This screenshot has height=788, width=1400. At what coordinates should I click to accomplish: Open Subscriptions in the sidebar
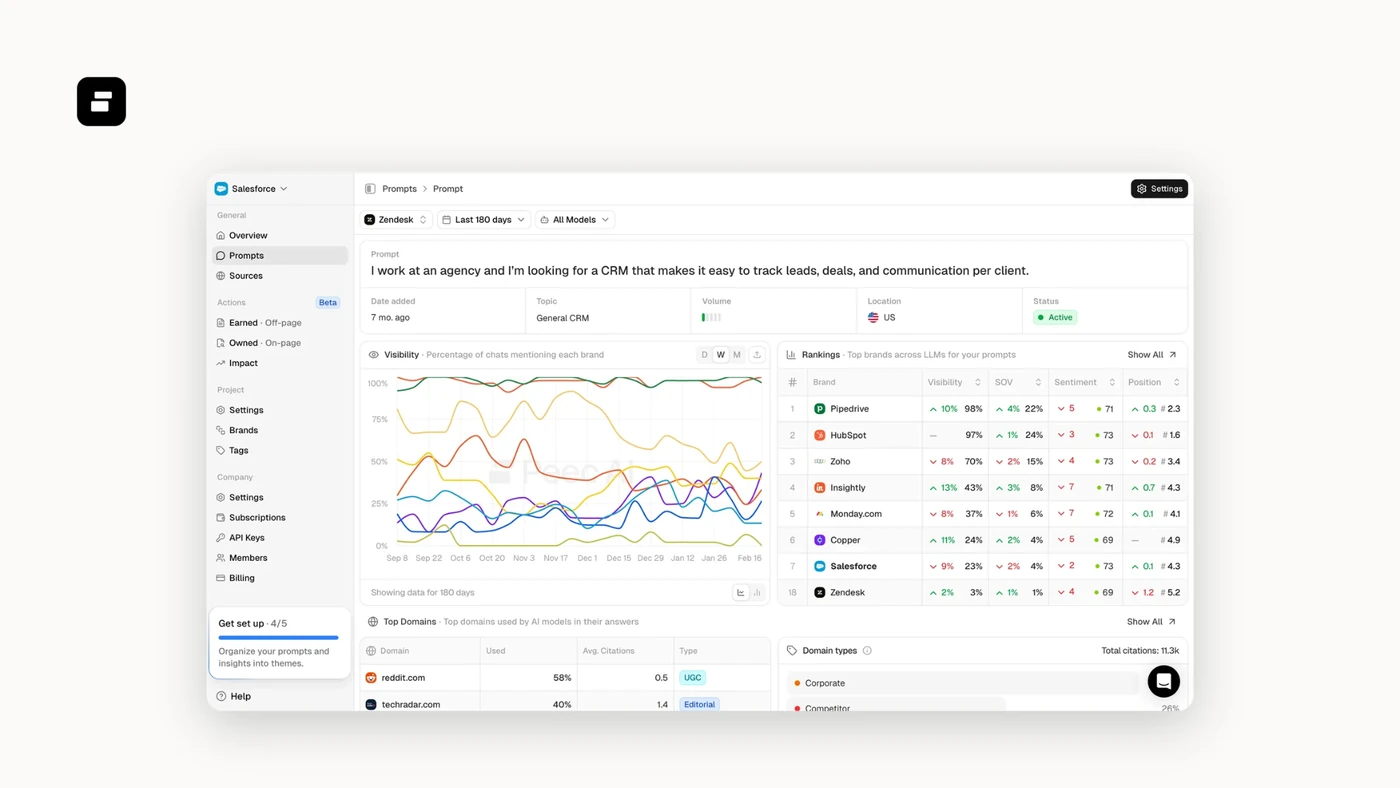pos(280,518)
